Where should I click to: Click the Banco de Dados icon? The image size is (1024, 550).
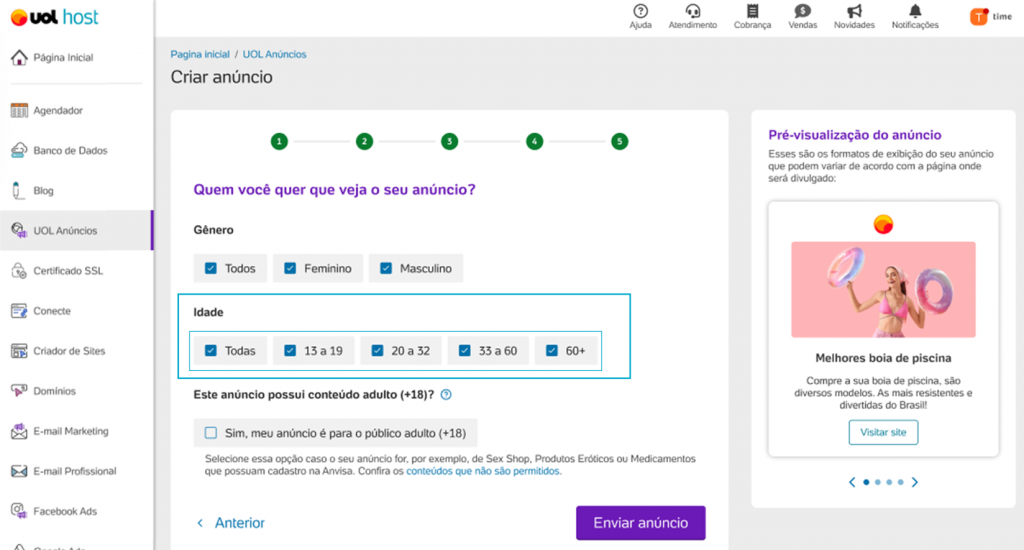pyautogui.click(x=19, y=150)
